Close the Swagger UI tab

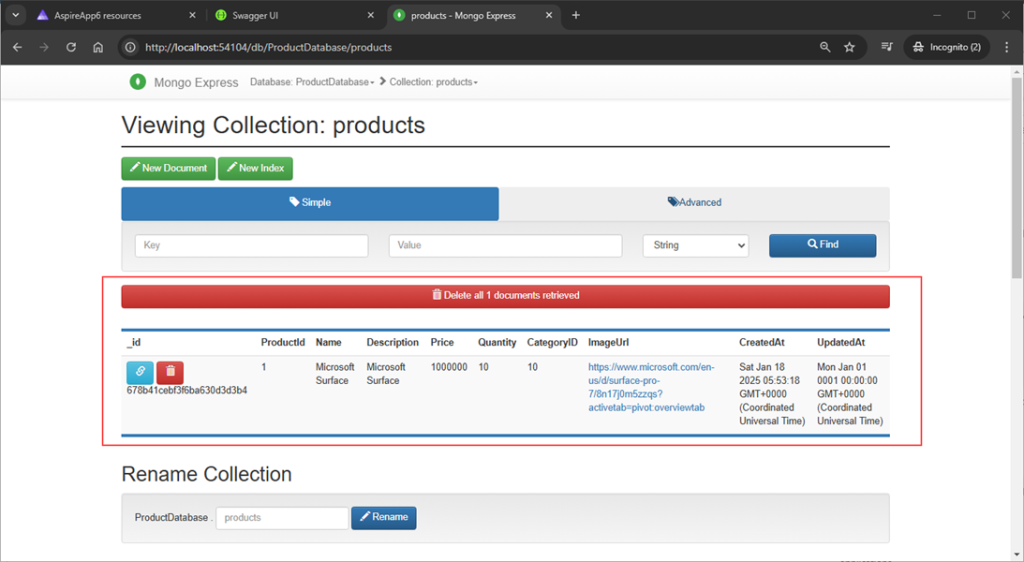(370, 15)
